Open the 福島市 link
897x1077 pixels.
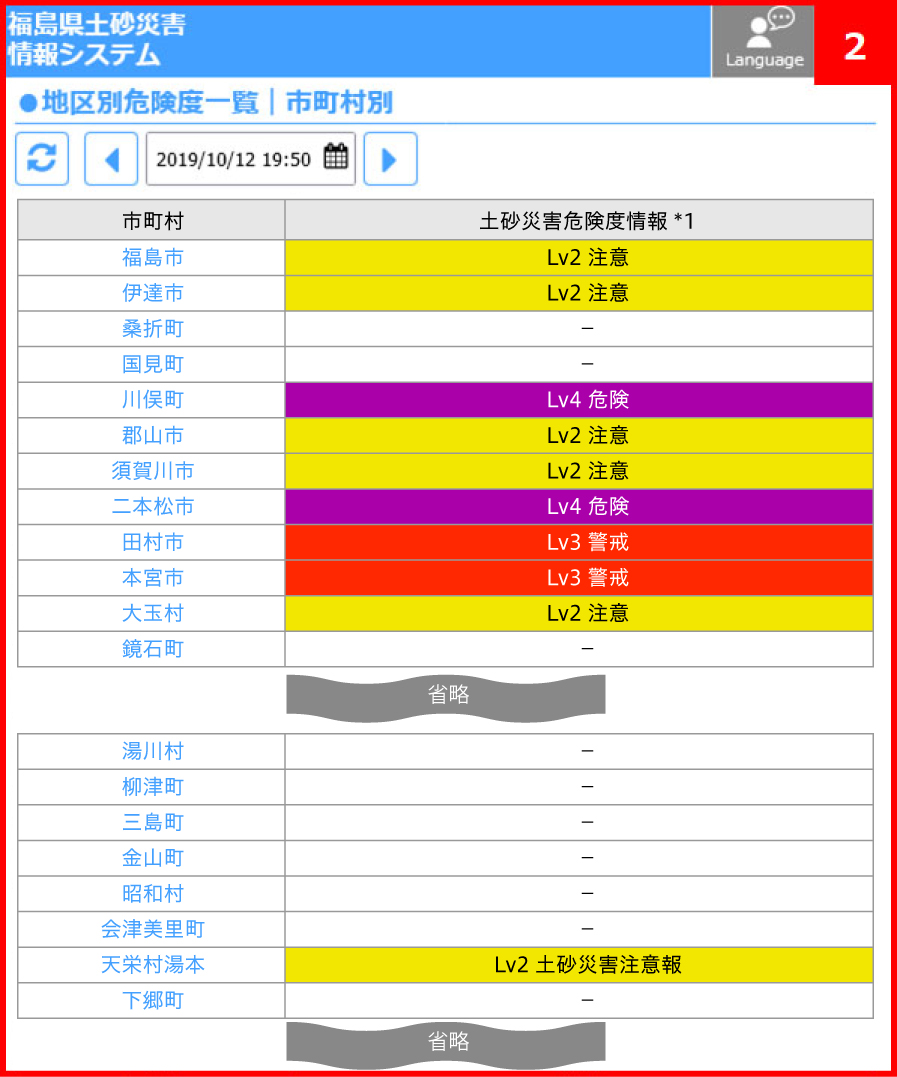(152, 258)
